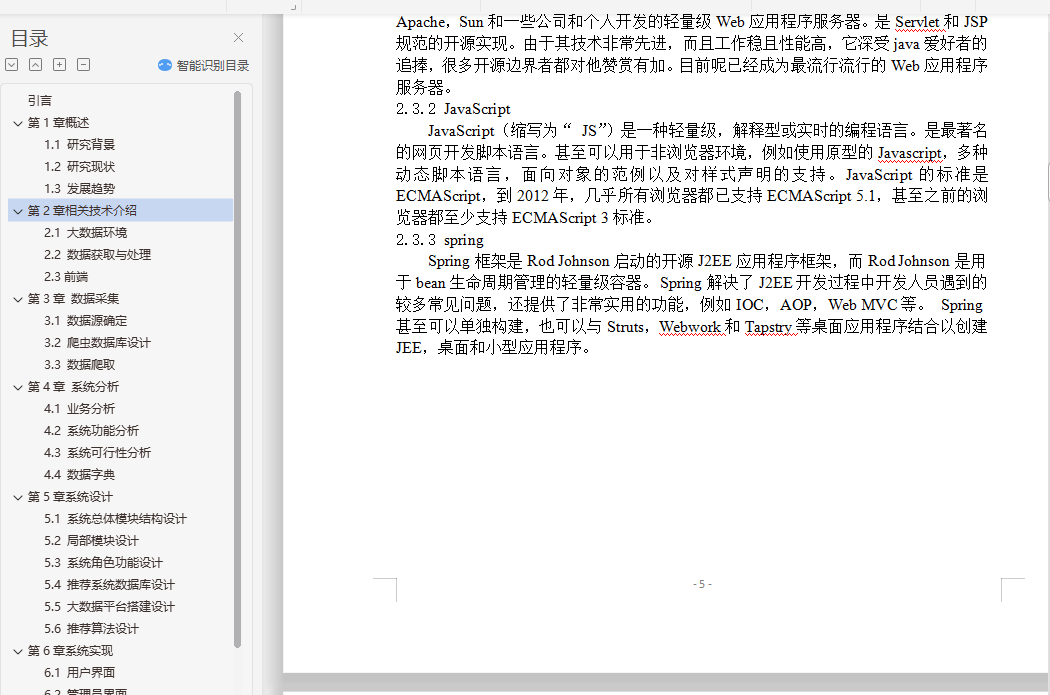Go to 5.1 系统总体模块结构设计
Viewport: 1050px width, 695px height.
coord(116,519)
